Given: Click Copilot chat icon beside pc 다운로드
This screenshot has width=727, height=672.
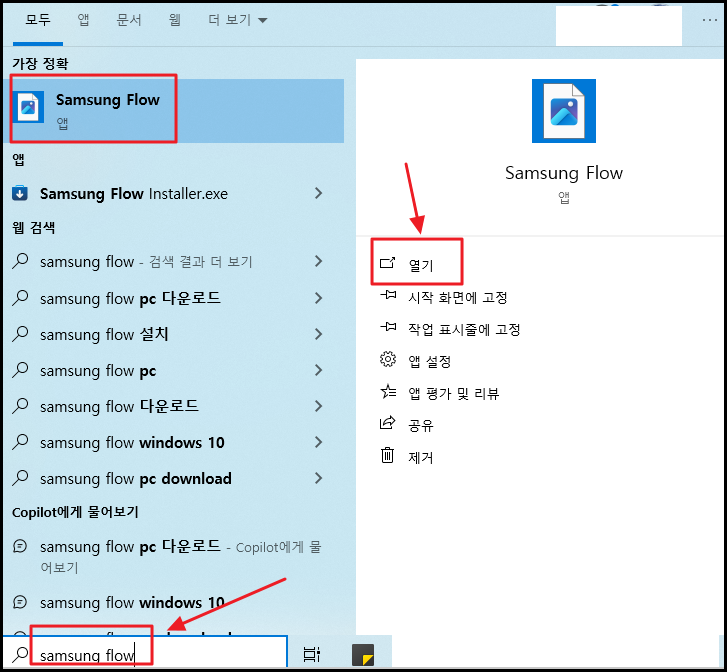Looking at the screenshot, I should [20, 546].
